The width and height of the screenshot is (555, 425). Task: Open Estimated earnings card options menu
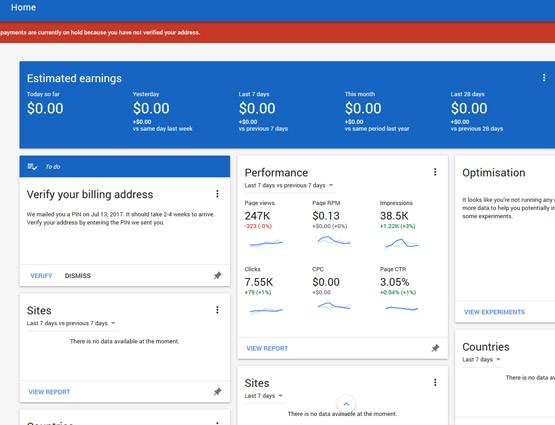[x=544, y=78]
